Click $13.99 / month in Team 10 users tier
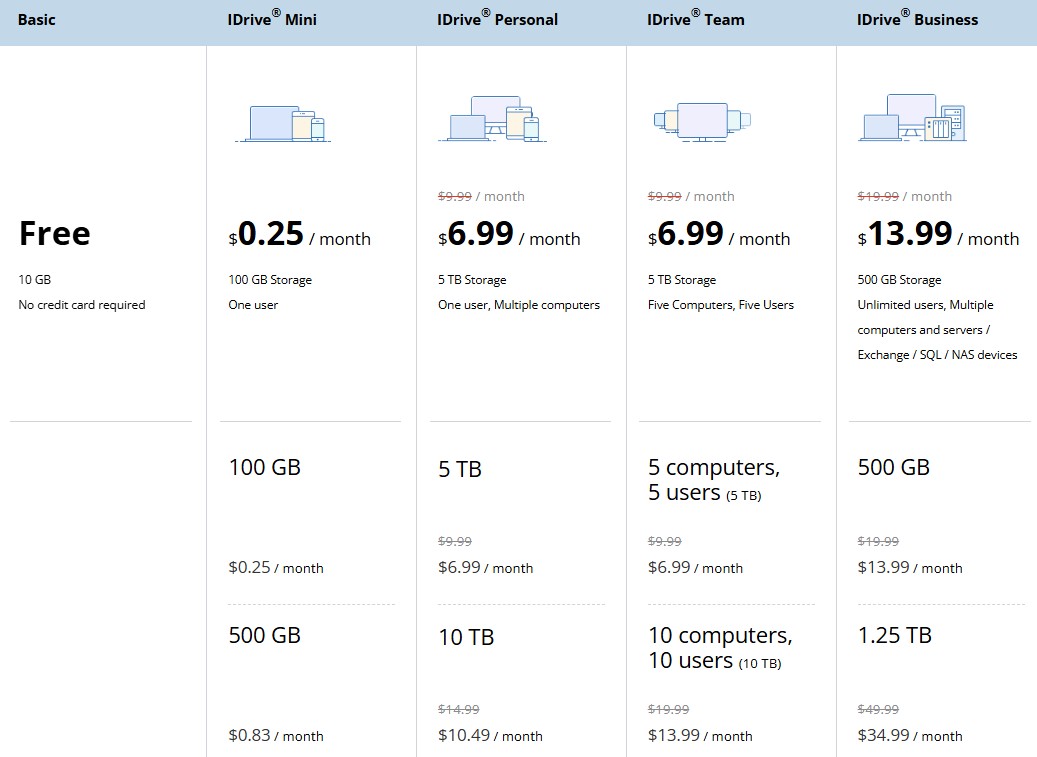1037x757 pixels. (700, 736)
